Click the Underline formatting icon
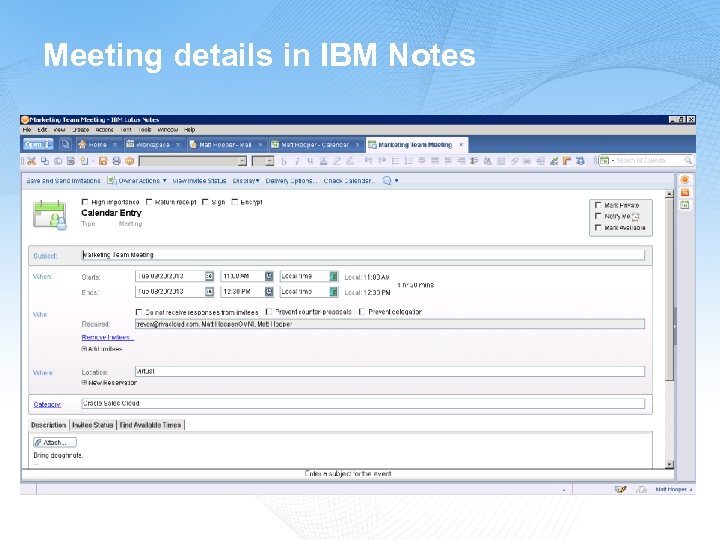The width and height of the screenshot is (720, 540). click(x=310, y=161)
